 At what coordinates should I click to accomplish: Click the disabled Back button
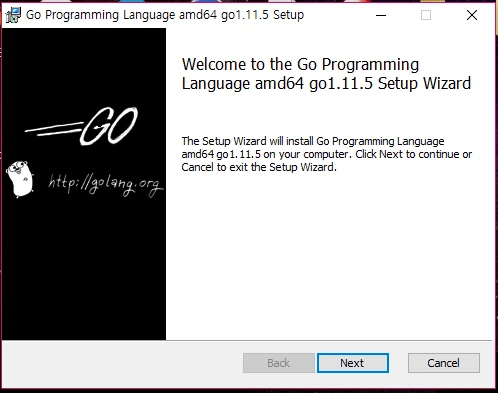279,363
